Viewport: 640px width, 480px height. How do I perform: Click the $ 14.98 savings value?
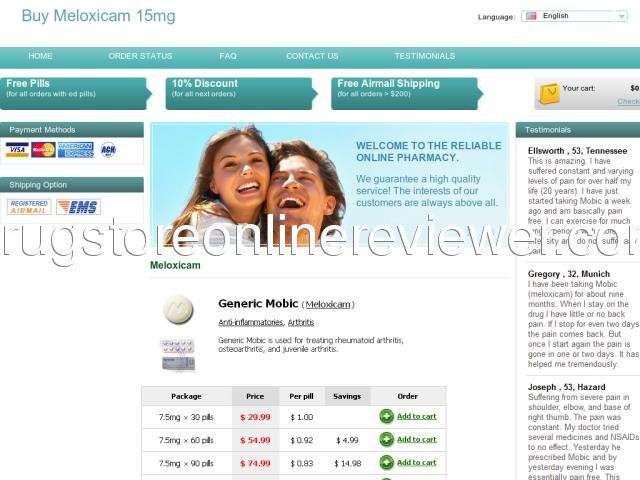click(347, 463)
